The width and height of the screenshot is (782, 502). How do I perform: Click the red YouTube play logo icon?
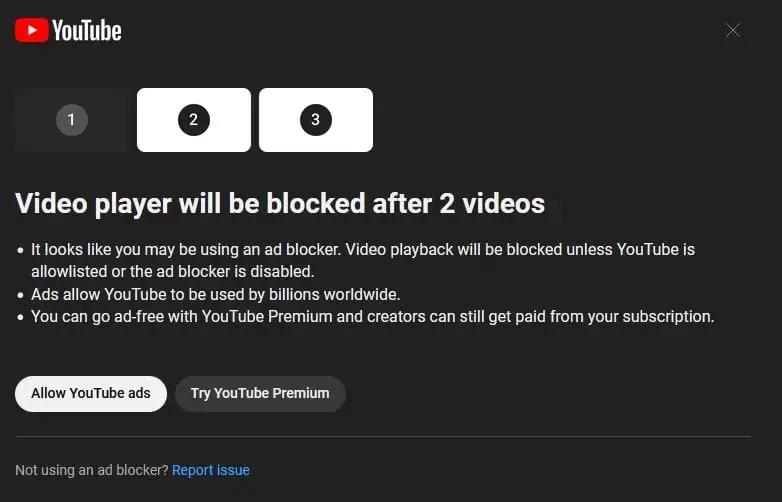pos(31,30)
